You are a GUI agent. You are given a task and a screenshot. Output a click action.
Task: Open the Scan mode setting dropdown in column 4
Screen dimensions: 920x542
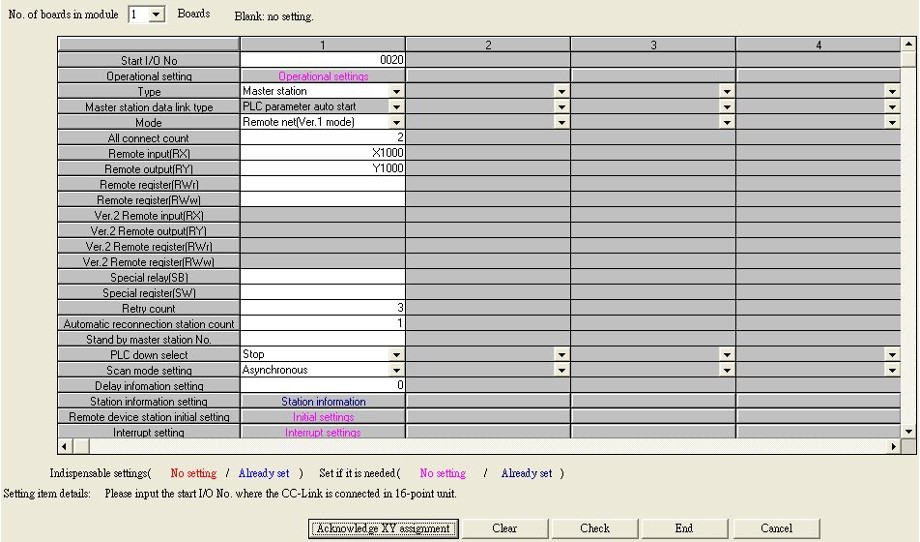892,370
